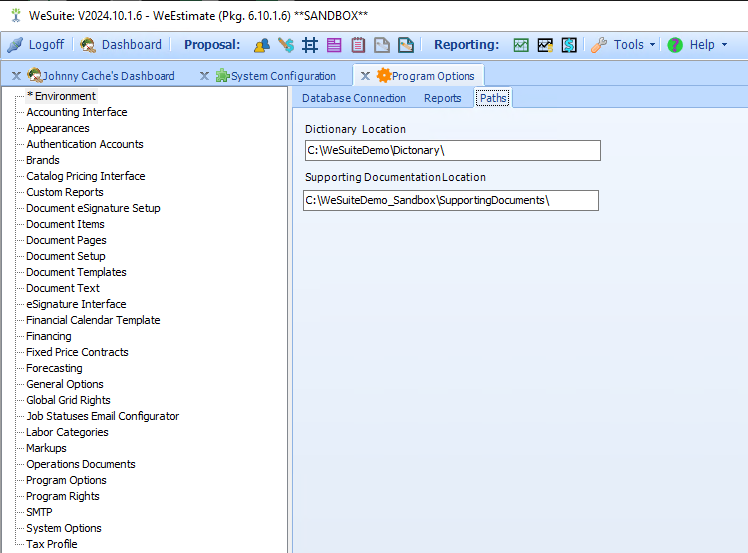Select Job Statuses Email Configurator item
748x553 pixels.
[x=103, y=416]
